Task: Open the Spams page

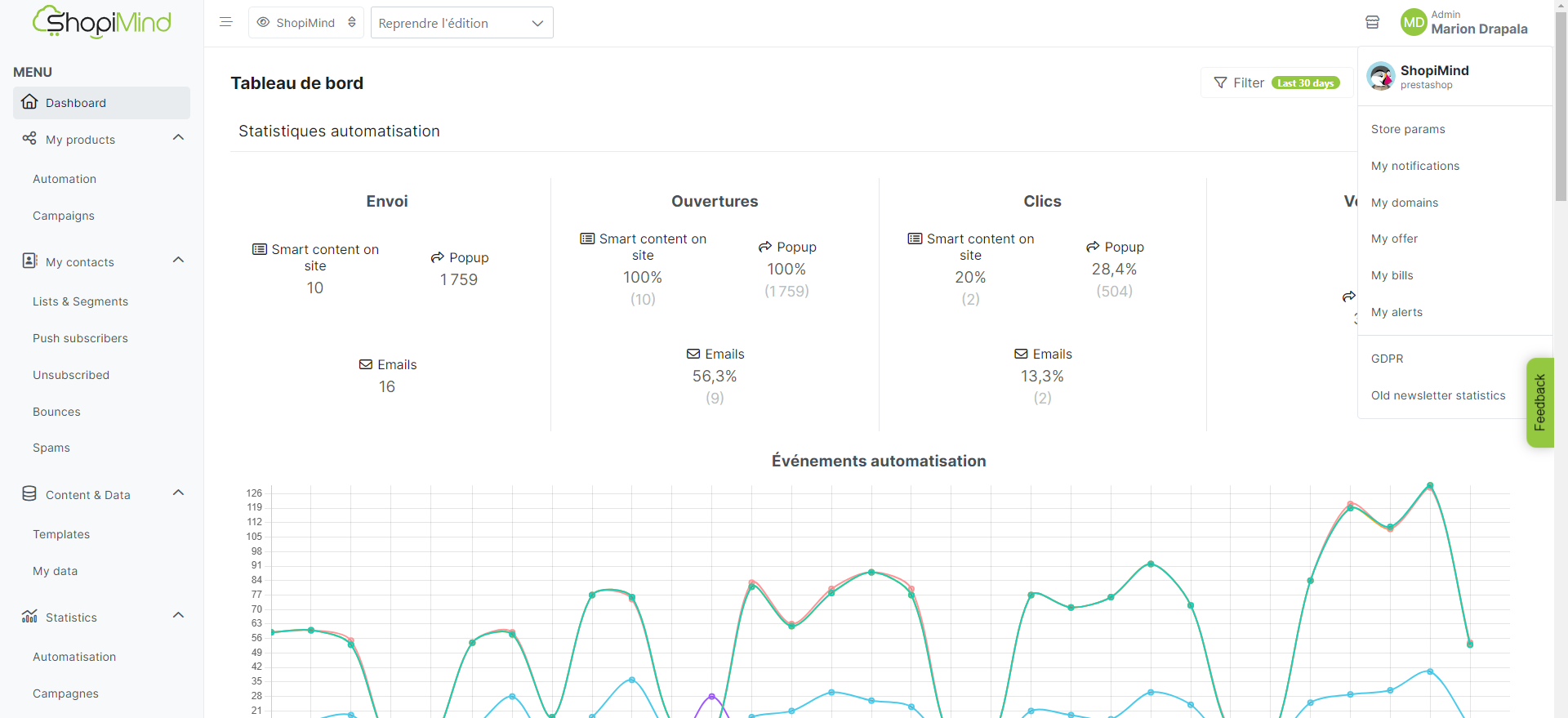Action: [51, 448]
